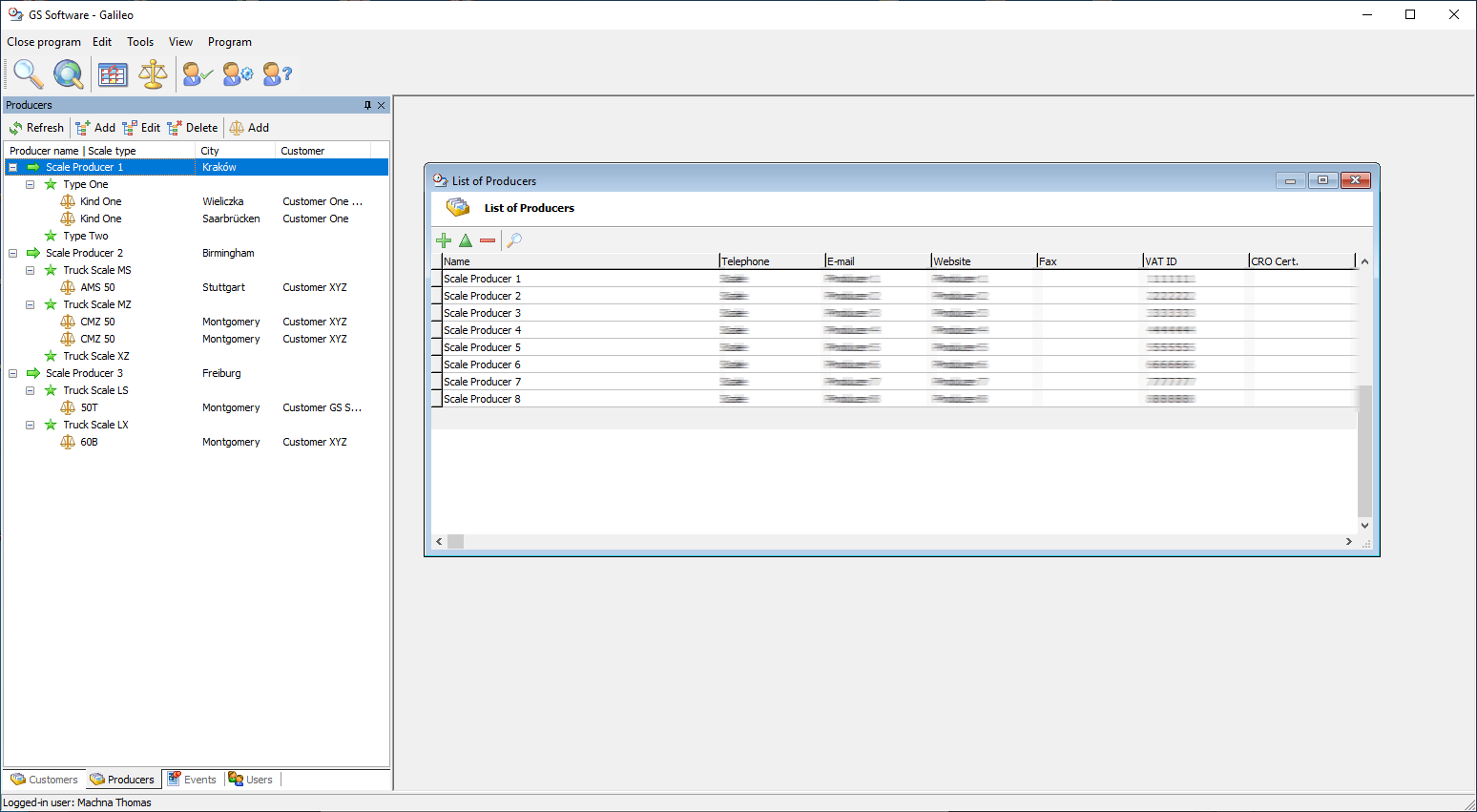
Task: Open the Tools menu
Action: [x=140, y=42]
